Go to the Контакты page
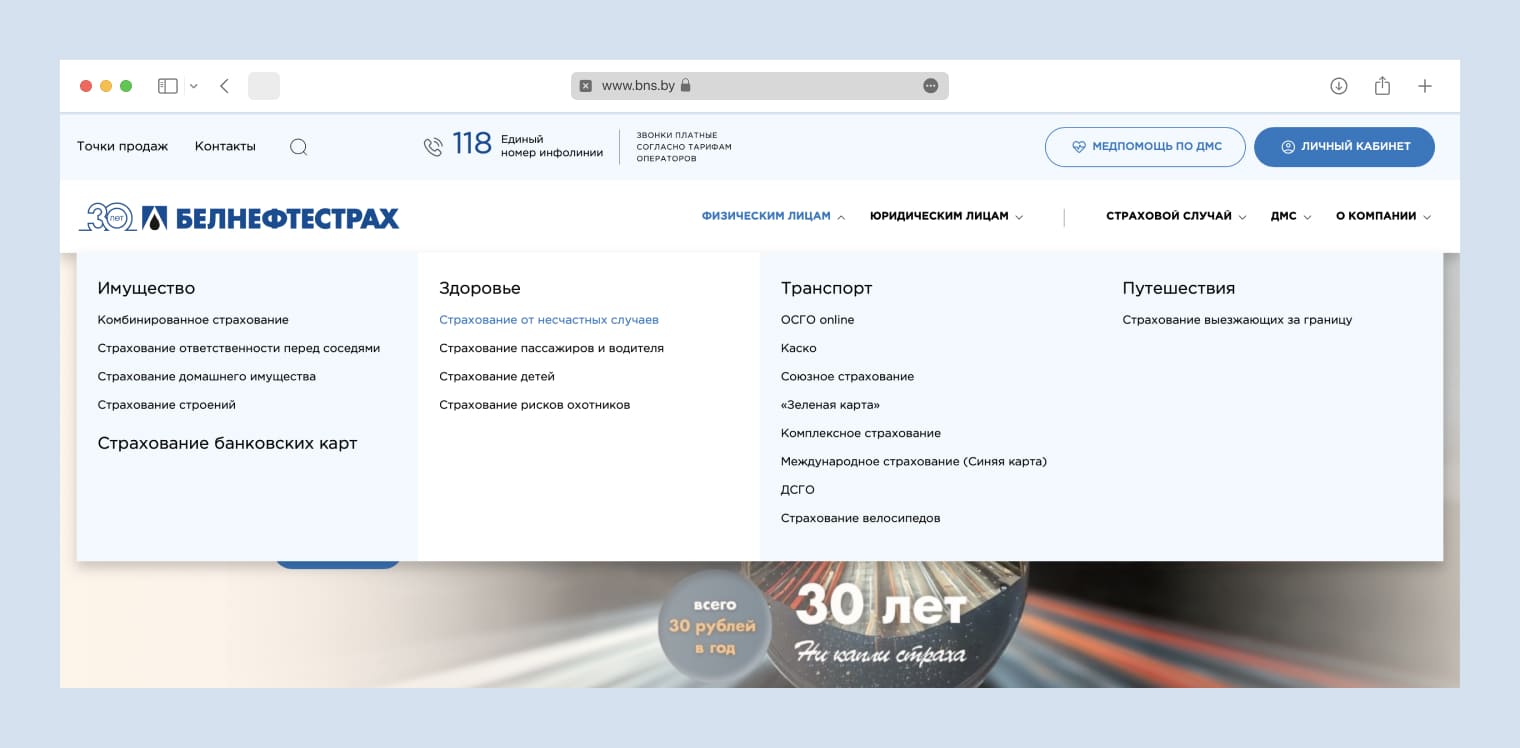This screenshot has height=748, width=1520. [225, 146]
